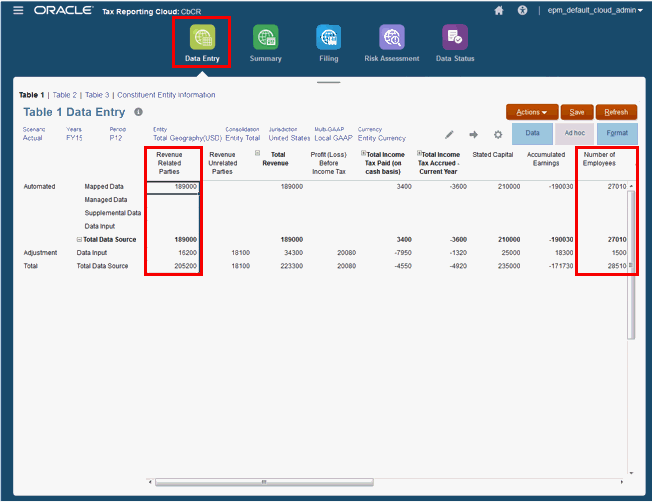Switch to Table 1 tab

click(31, 95)
